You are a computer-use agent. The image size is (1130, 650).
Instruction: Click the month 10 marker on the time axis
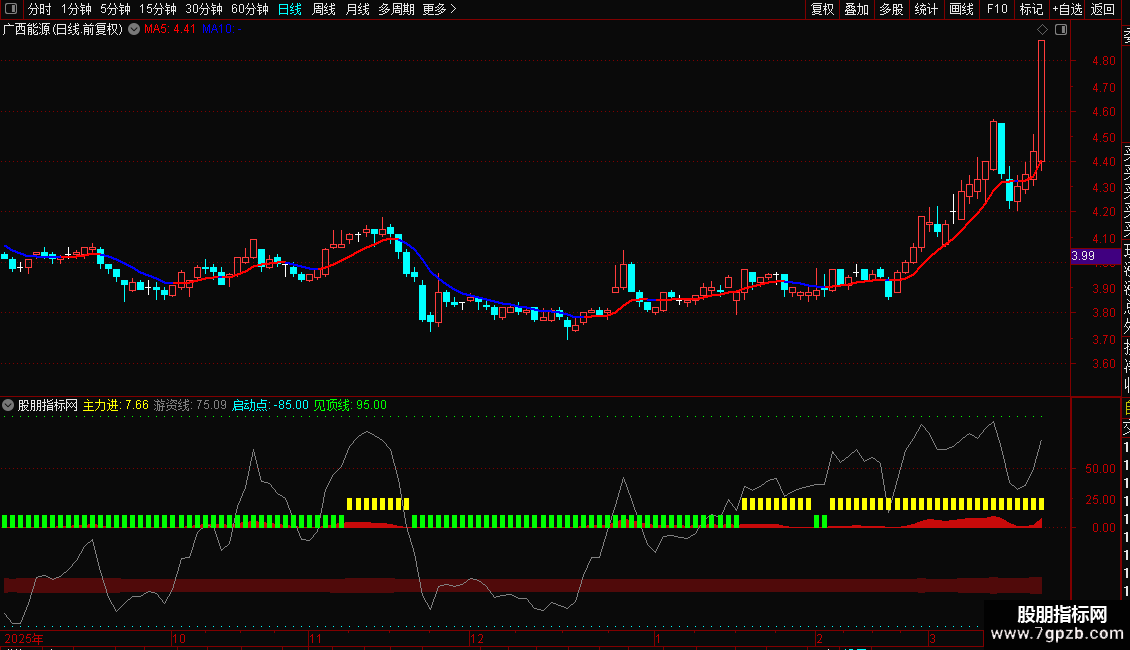[179, 639]
